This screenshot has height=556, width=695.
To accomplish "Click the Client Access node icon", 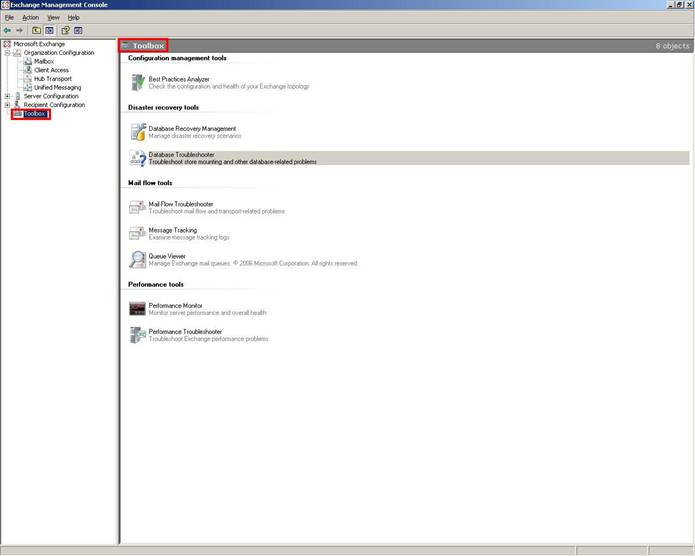I will pos(28,70).
